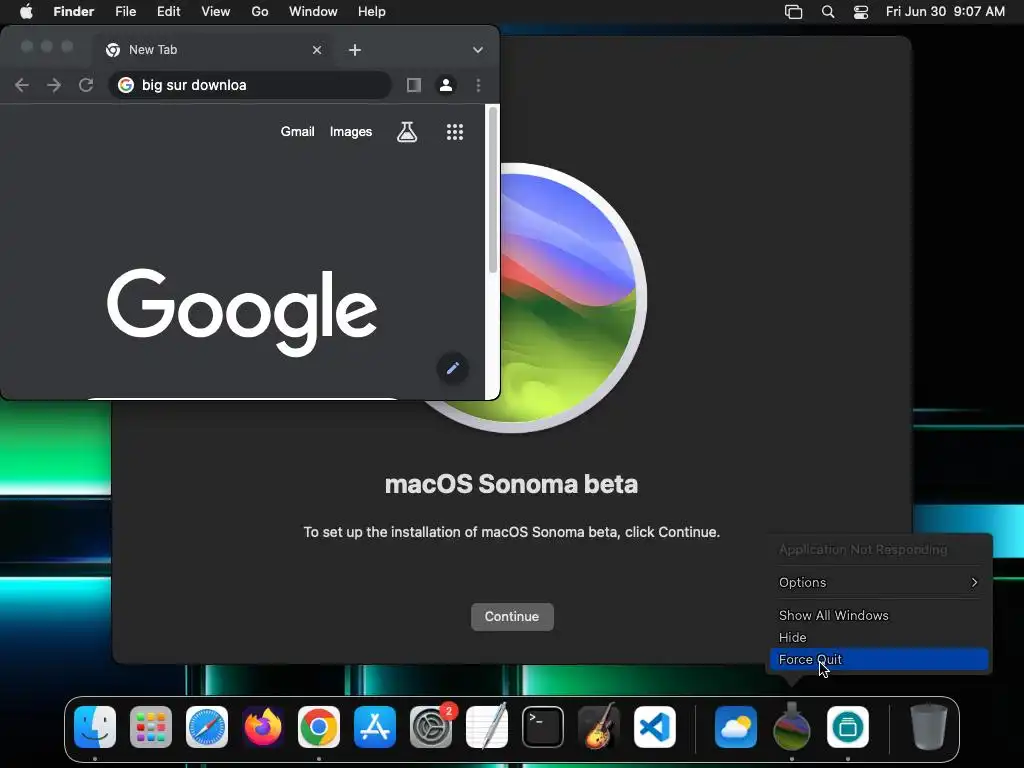Viewport: 1024px width, 768px height.
Task: Open Visual Studio Code from Dock
Action: pyautogui.click(x=655, y=727)
